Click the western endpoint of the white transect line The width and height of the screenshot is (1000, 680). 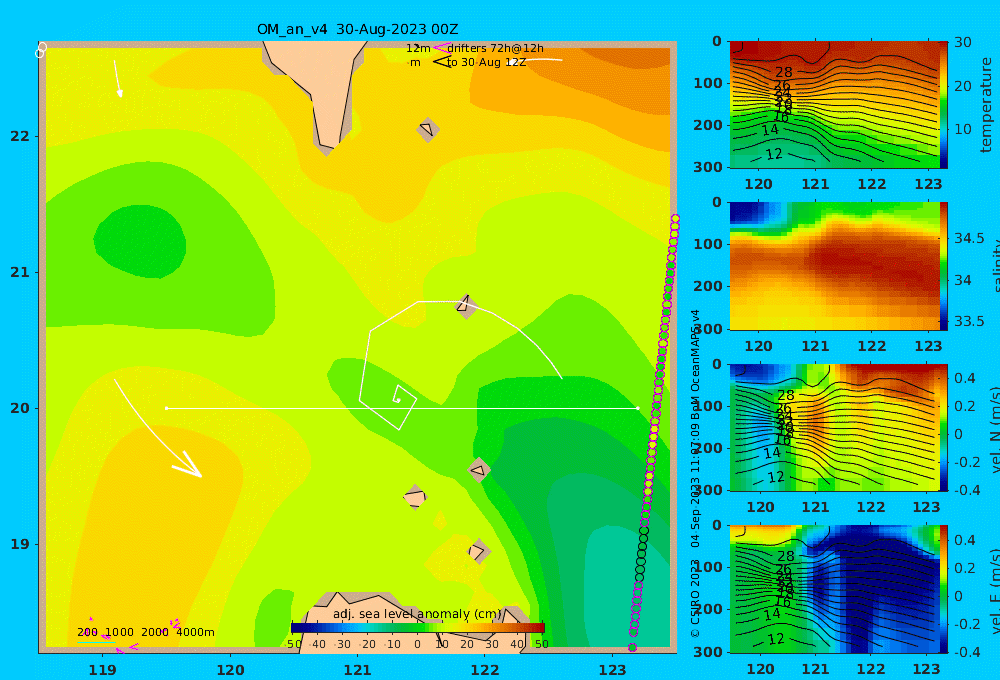point(166,408)
